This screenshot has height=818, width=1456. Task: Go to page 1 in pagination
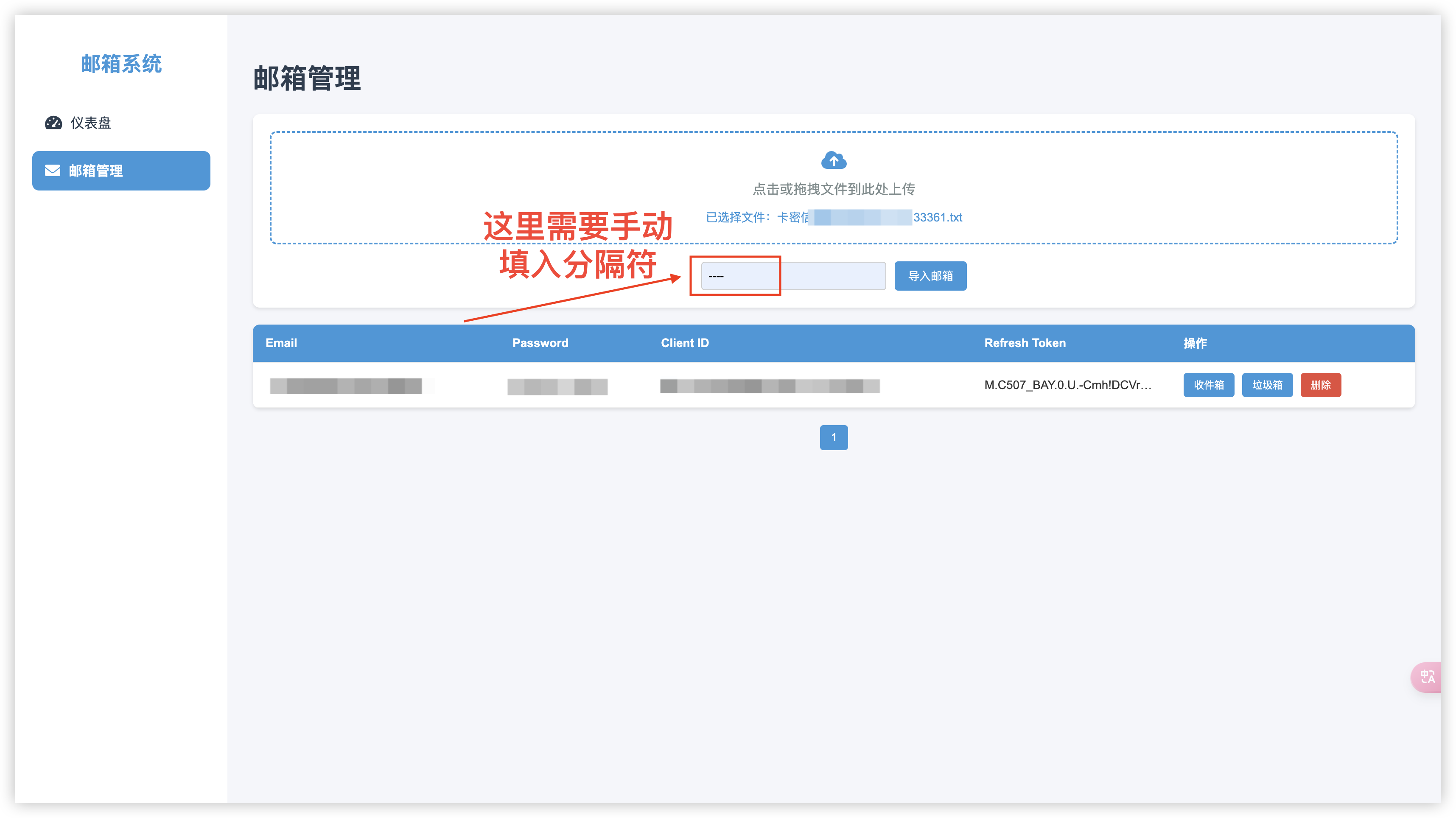click(x=833, y=437)
